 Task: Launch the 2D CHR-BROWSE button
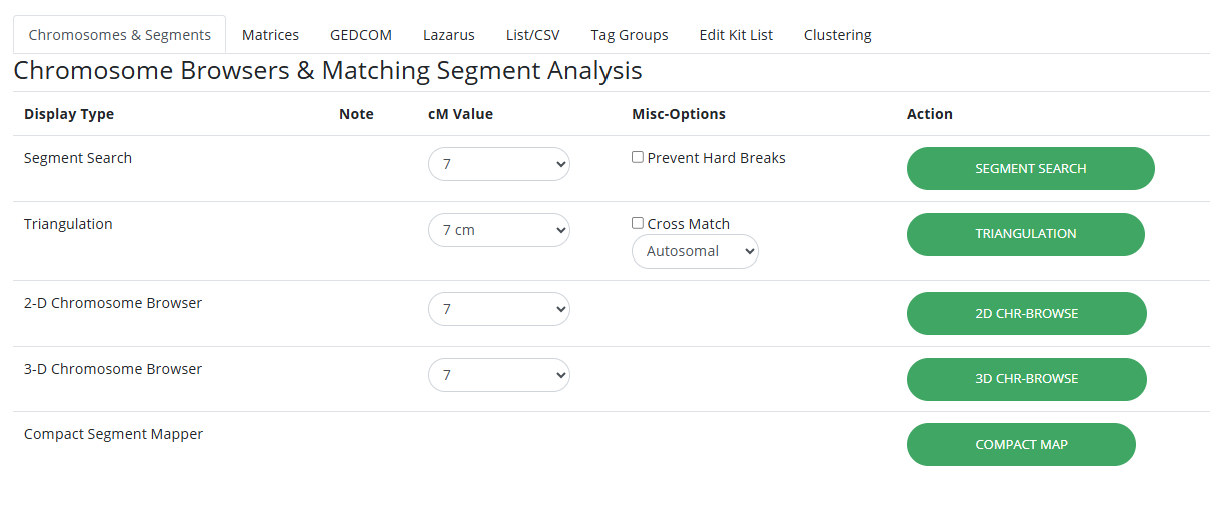(x=1027, y=313)
